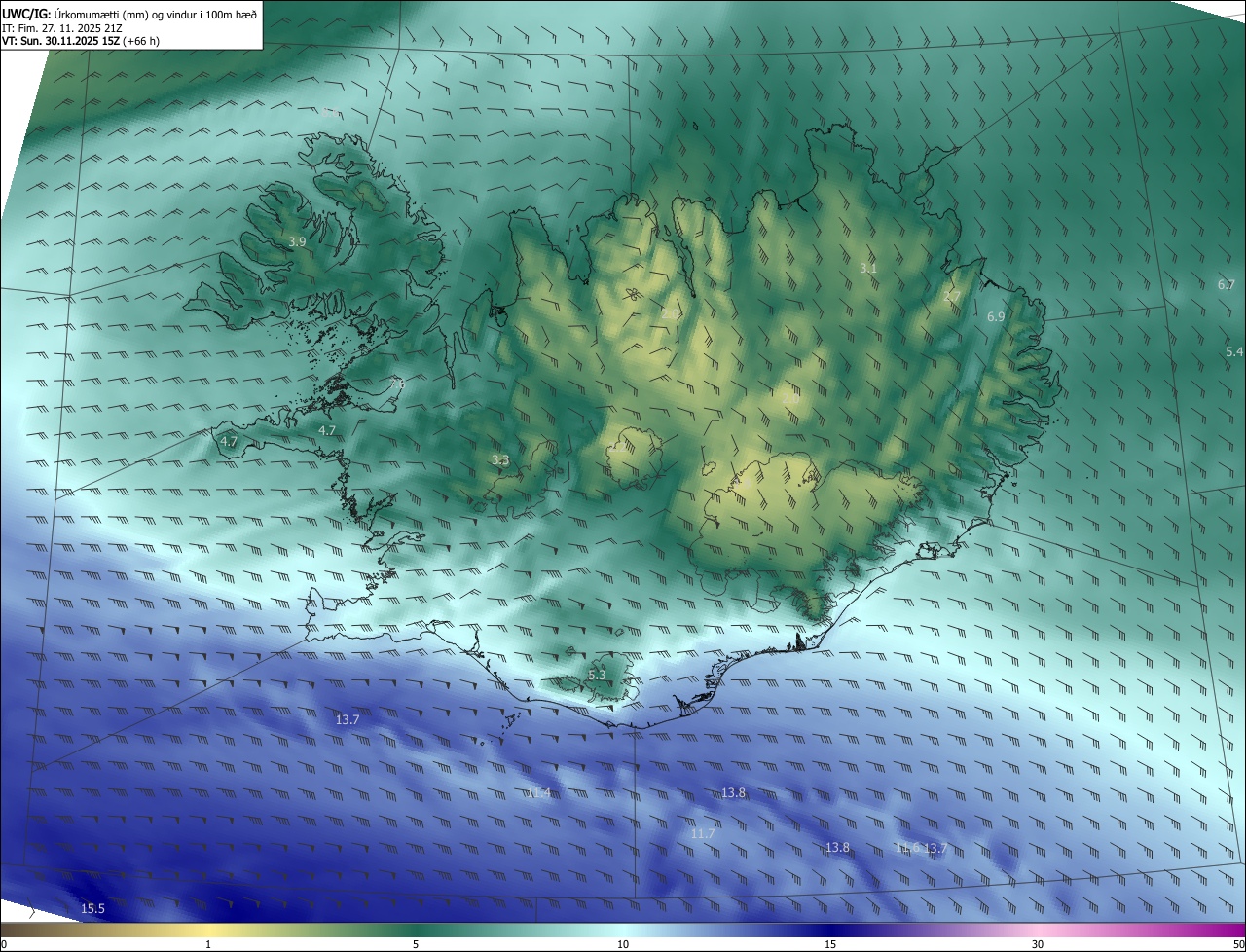Viewport: 1246px width, 952px height.
Task: Click the 2.7 value label
Action: (x=952, y=296)
